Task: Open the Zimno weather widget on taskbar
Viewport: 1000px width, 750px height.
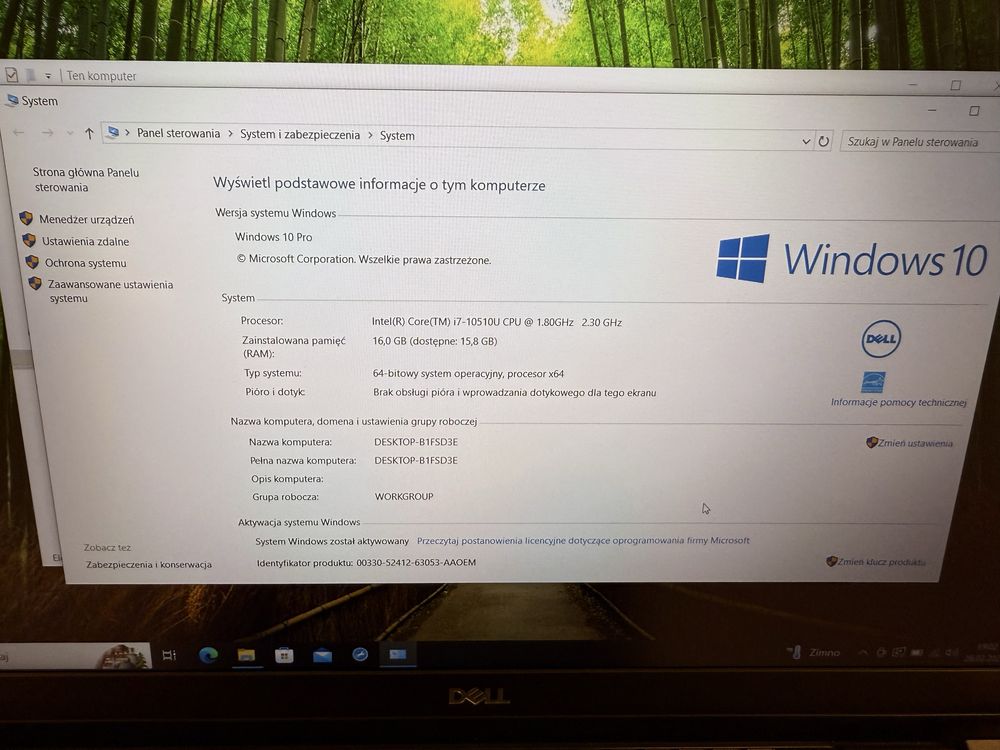Action: (x=815, y=652)
